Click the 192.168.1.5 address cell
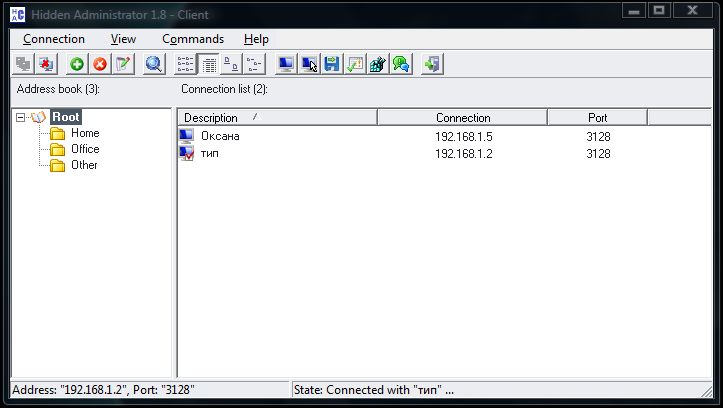Screen dimensions: 723x408 [x=463, y=137]
